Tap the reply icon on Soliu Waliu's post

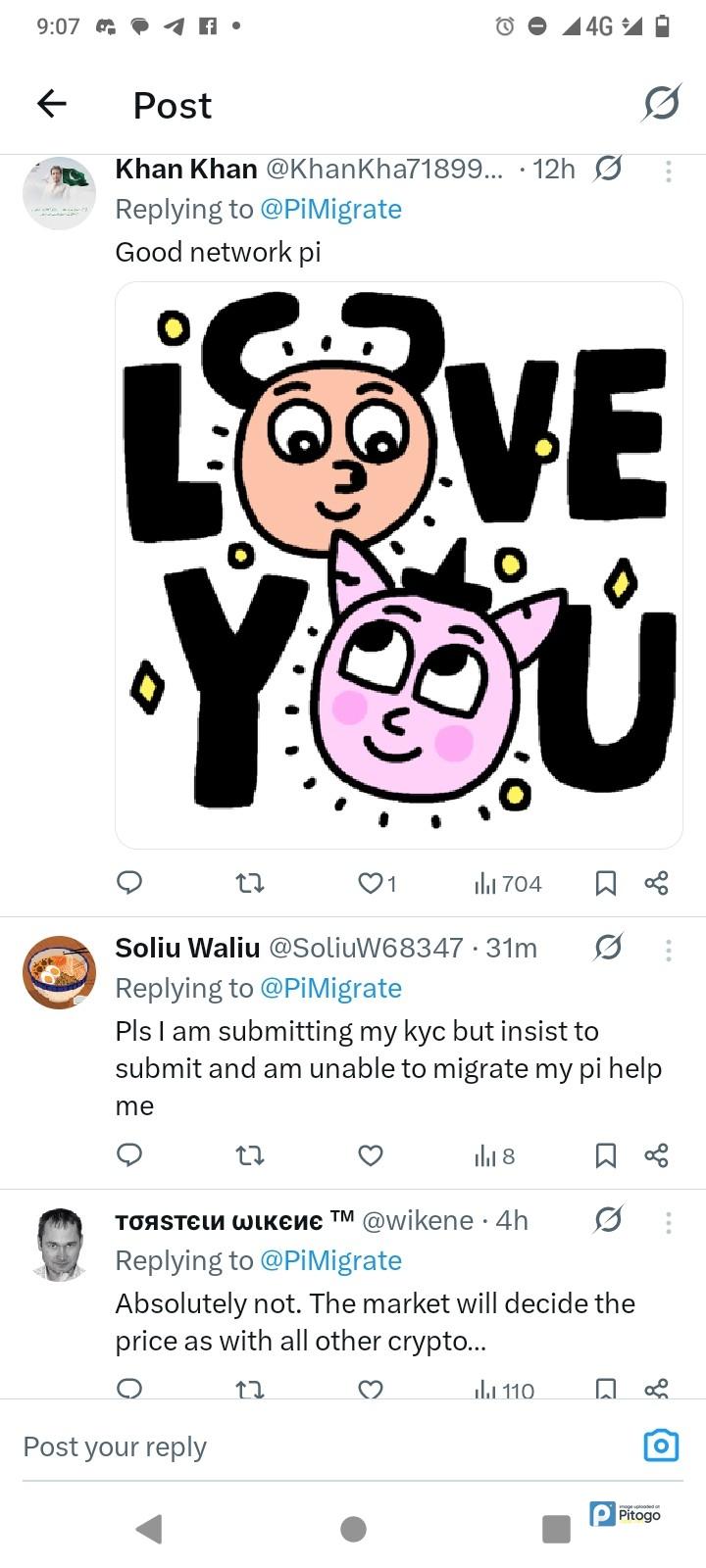[x=129, y=1155]
